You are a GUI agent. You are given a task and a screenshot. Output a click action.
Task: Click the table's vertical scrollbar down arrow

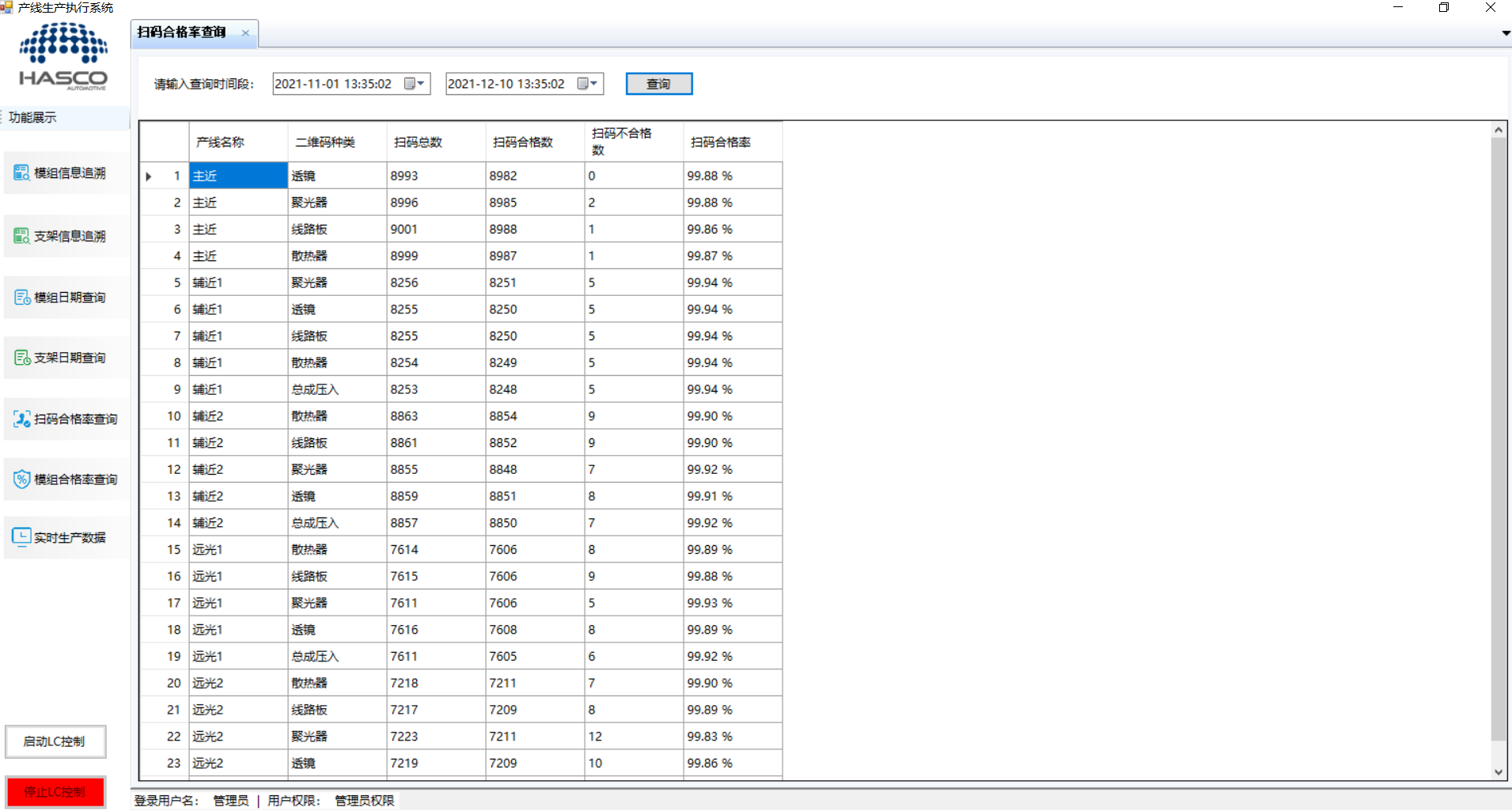click(1498, 771)
